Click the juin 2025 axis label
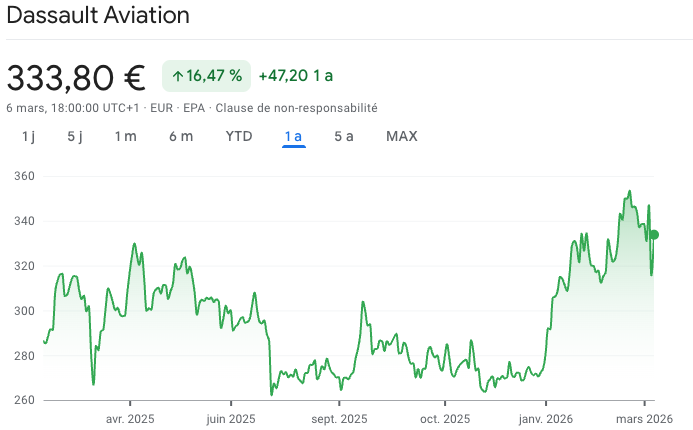Viewport: 693px width, 430px height. pos(231,419)
